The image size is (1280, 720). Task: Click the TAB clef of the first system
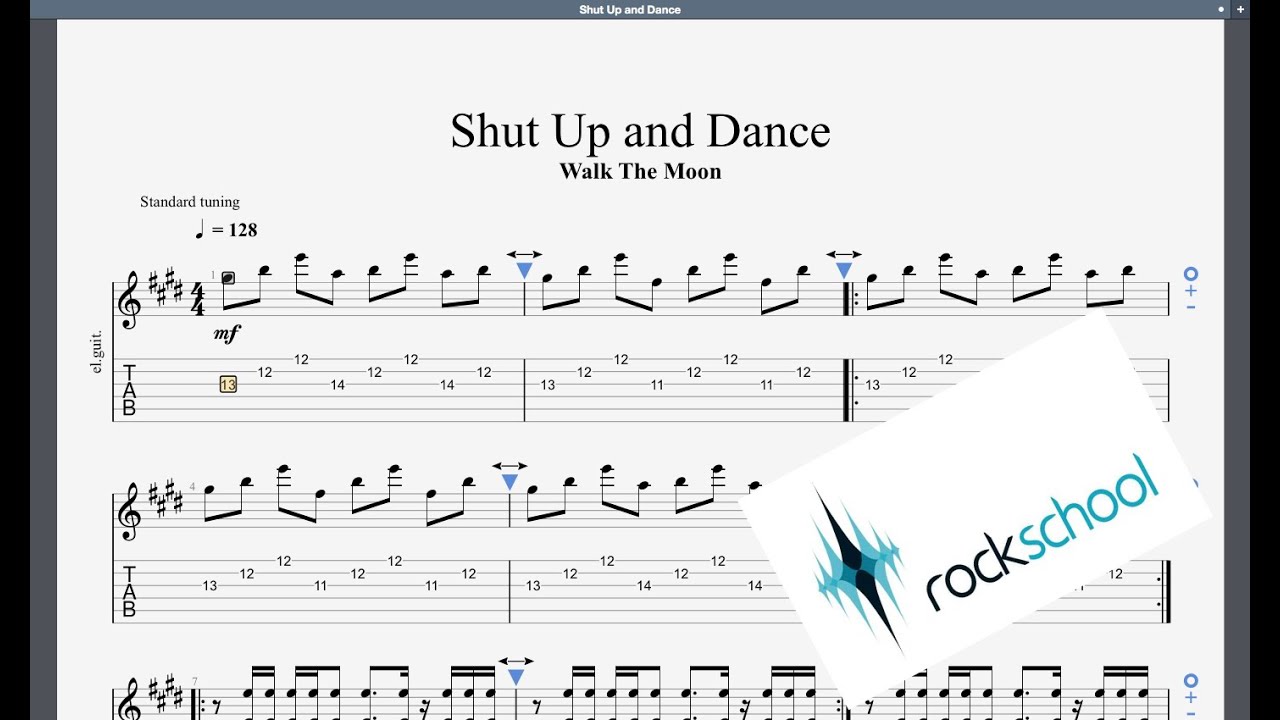click(x=129, y=390)
